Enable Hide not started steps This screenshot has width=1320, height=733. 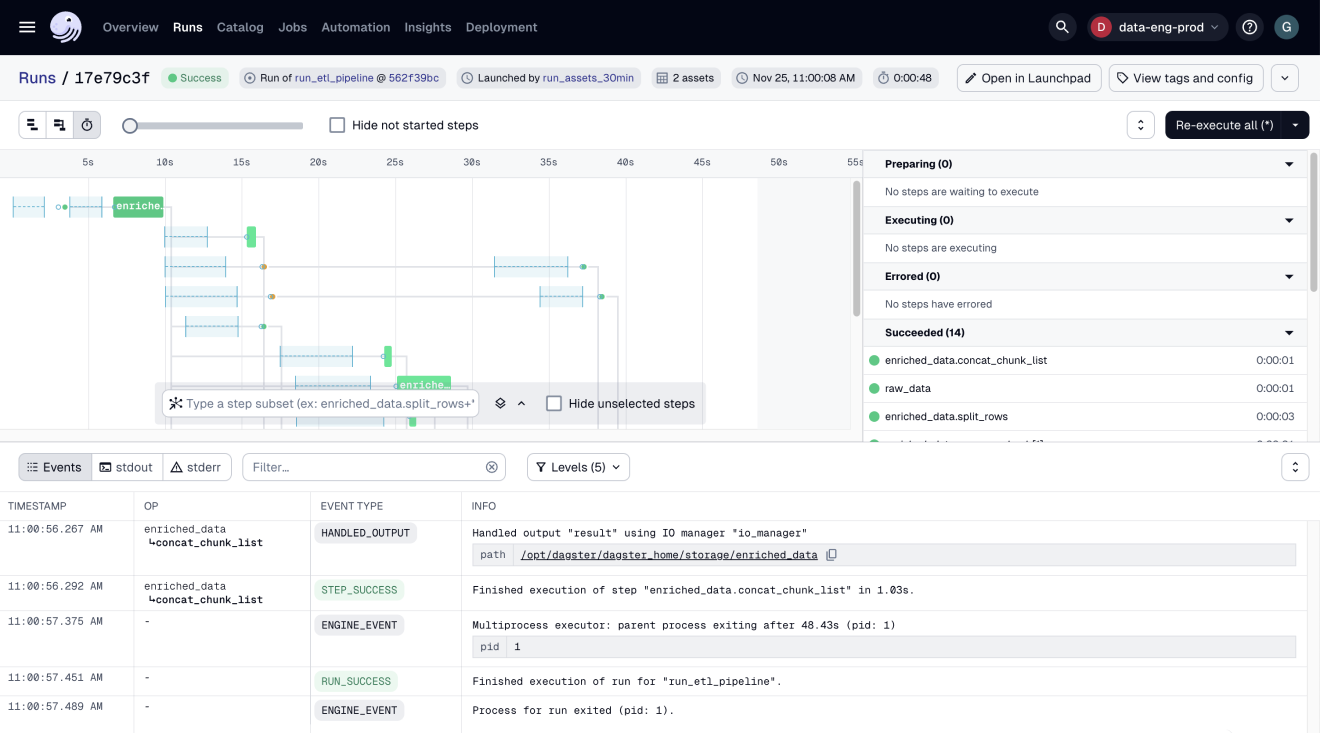coord(338,125)
